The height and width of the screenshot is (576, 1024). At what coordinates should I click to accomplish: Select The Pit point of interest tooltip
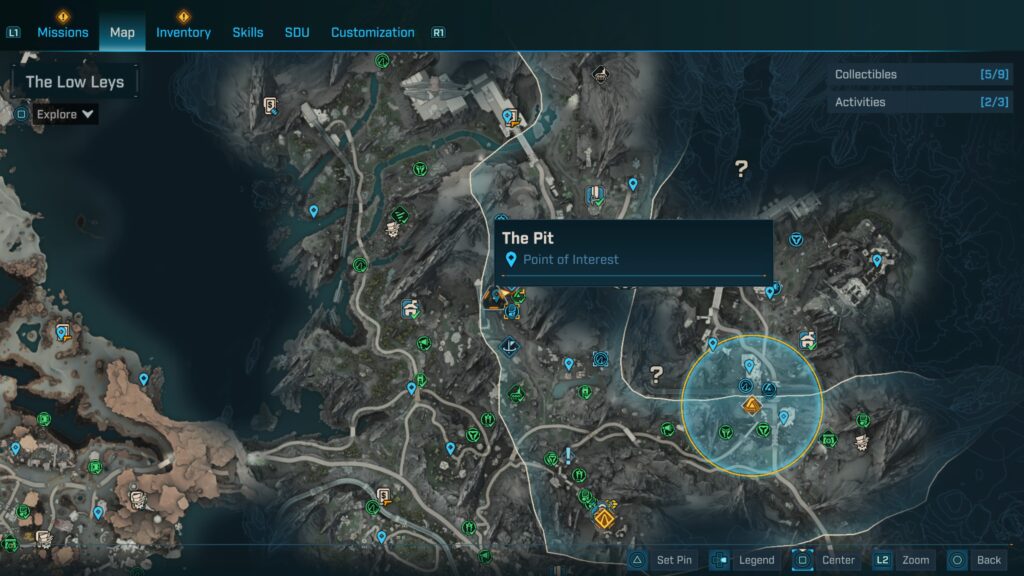(634, 249)
